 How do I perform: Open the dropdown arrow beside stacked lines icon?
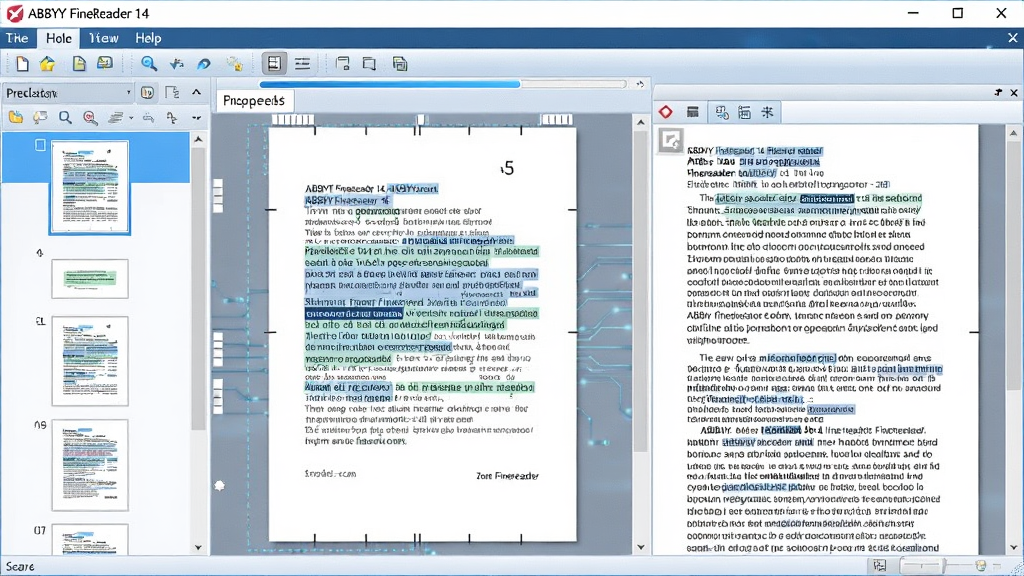[131, 118]
